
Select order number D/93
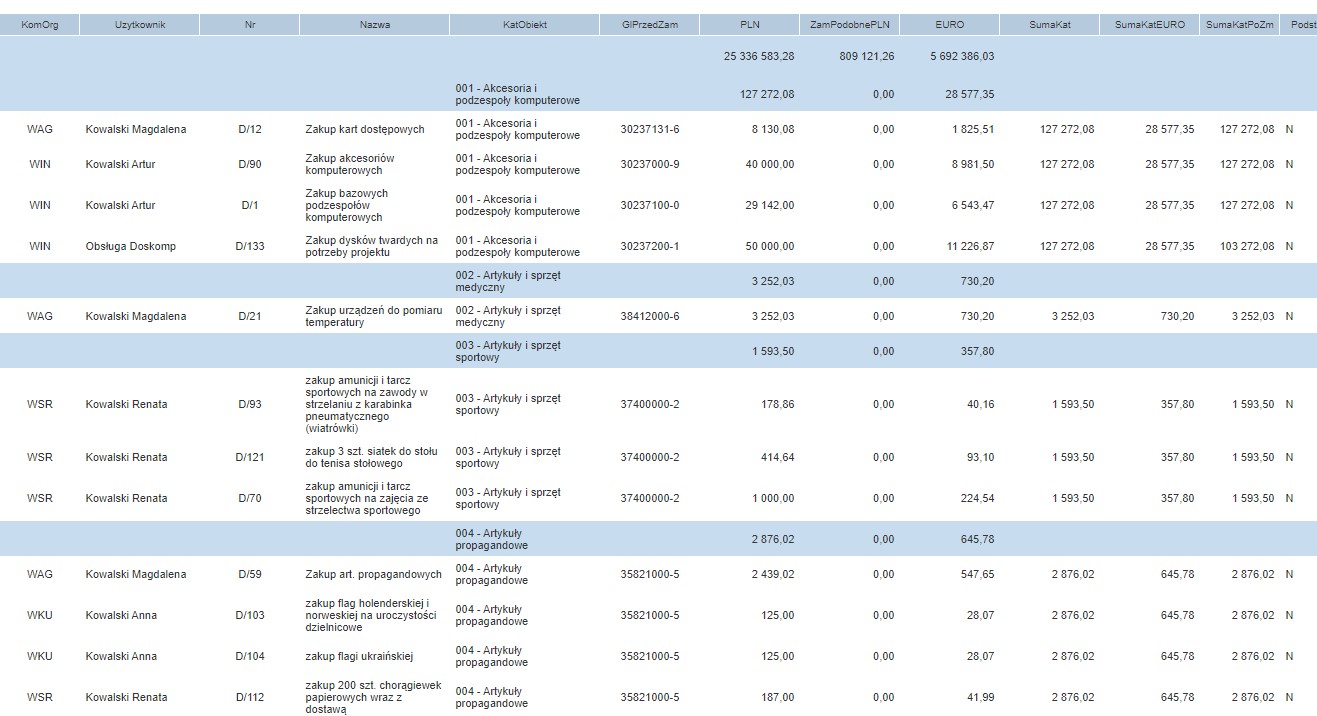250,404
